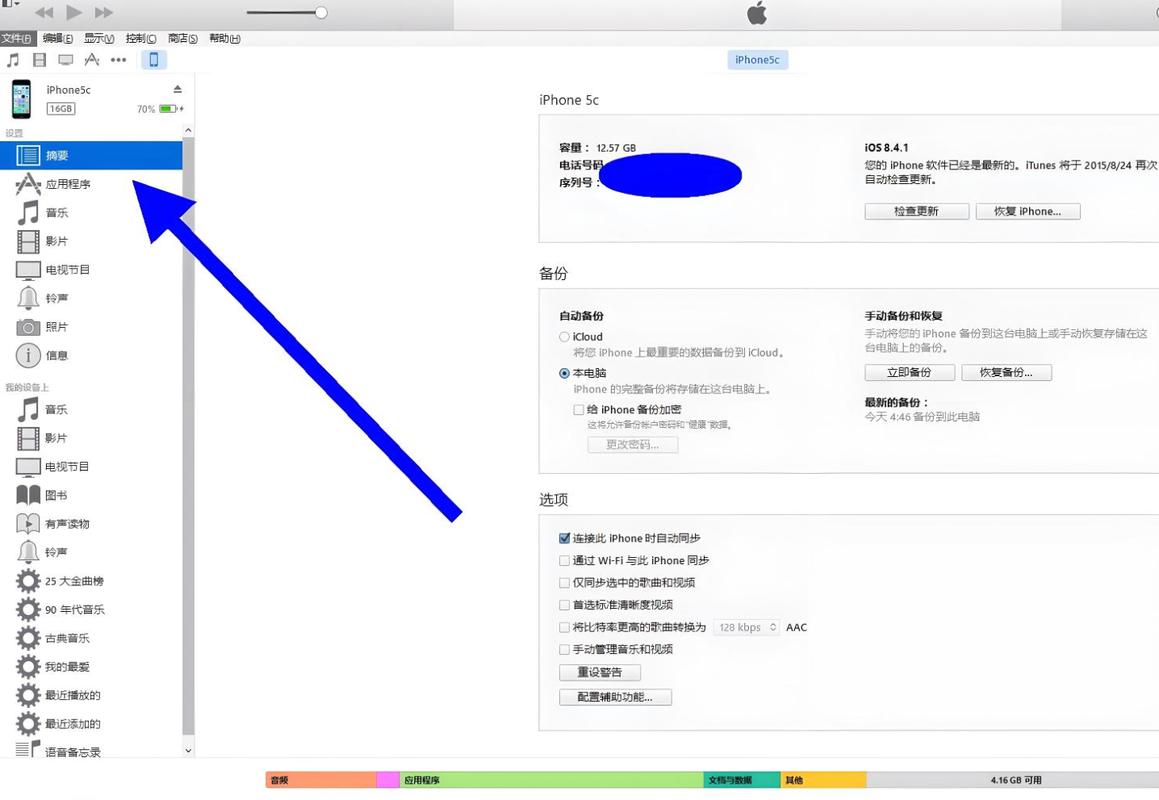Open the TV Shows media icon in toolbar
This screenshot has width=1159, height=800.
tap(64, 59)
